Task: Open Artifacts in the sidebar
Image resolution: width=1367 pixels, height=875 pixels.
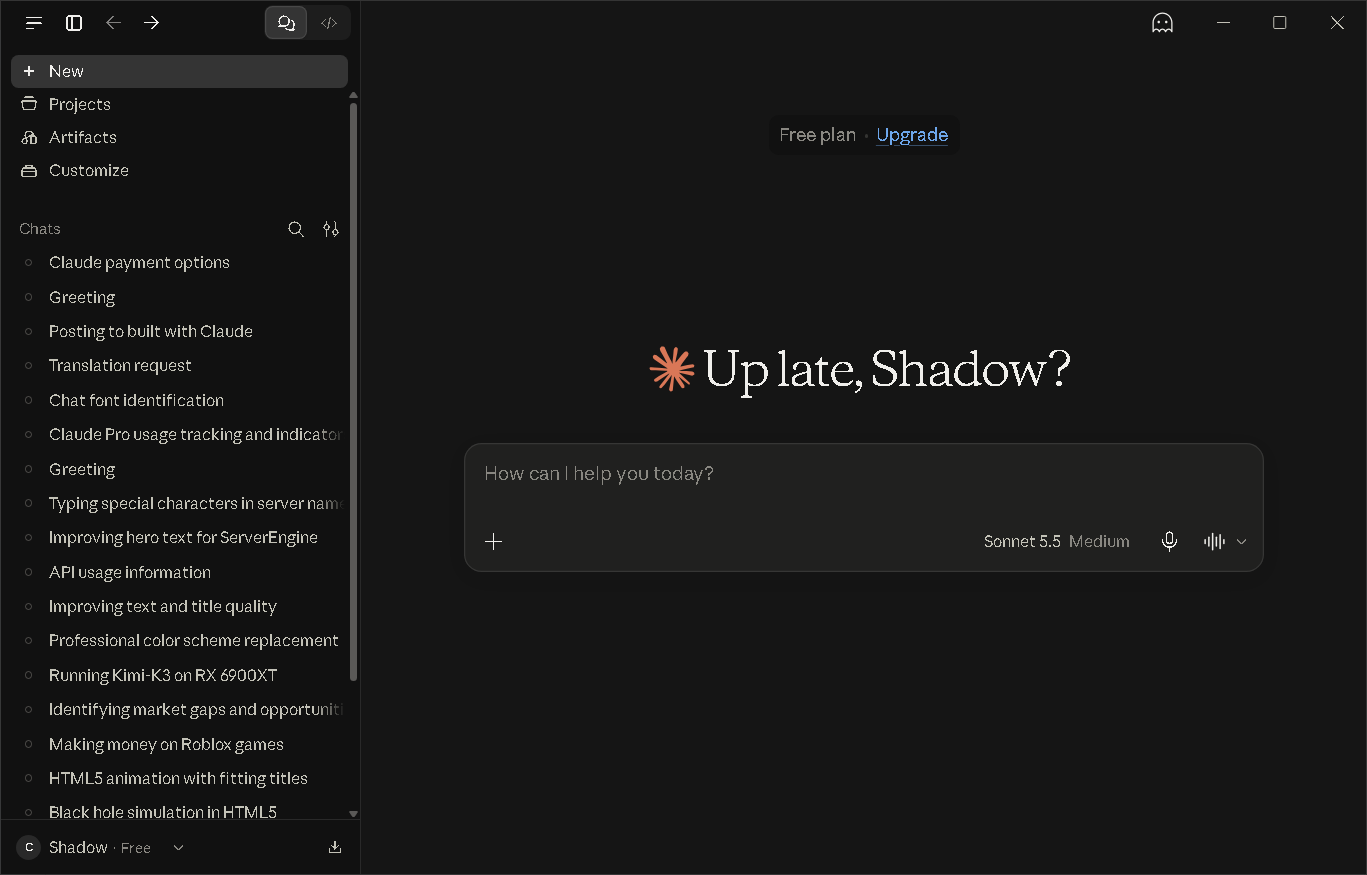Action: (x=179, y=137)
